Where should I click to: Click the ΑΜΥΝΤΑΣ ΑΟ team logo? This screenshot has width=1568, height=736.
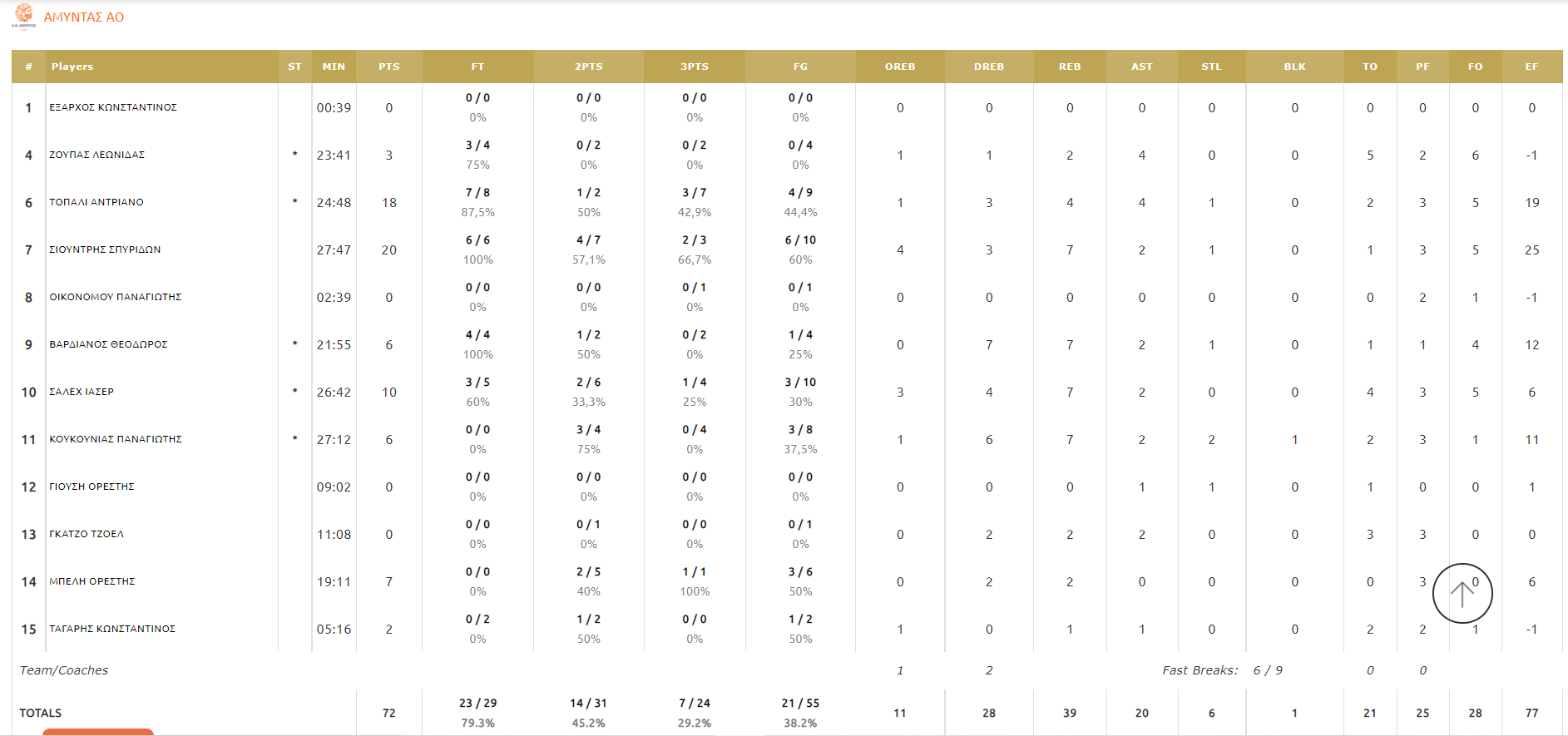pyautogui.click(x=24, y=16)
